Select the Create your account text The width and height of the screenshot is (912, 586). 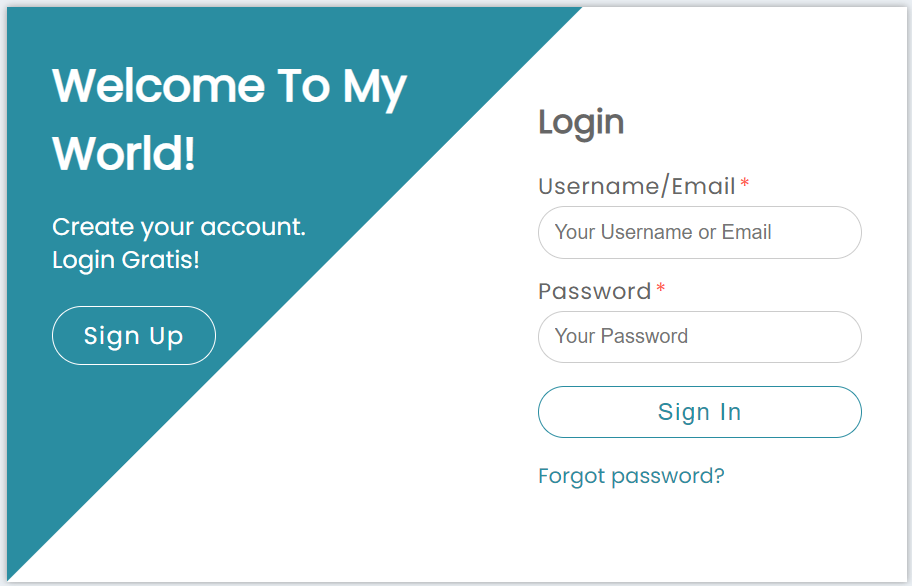[x=178, y=227]
